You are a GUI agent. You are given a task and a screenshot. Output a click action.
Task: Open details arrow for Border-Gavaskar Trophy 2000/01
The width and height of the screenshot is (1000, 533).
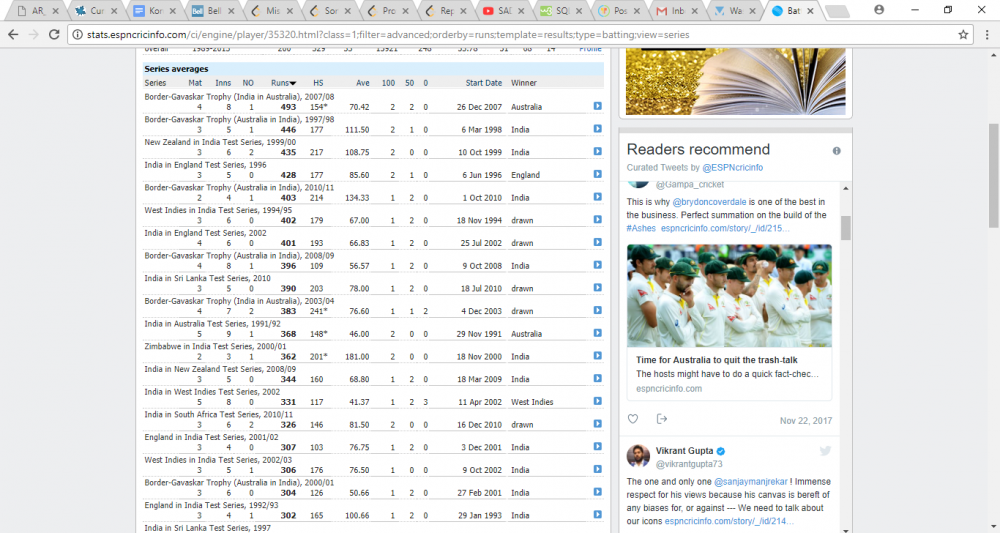(598, 492)
